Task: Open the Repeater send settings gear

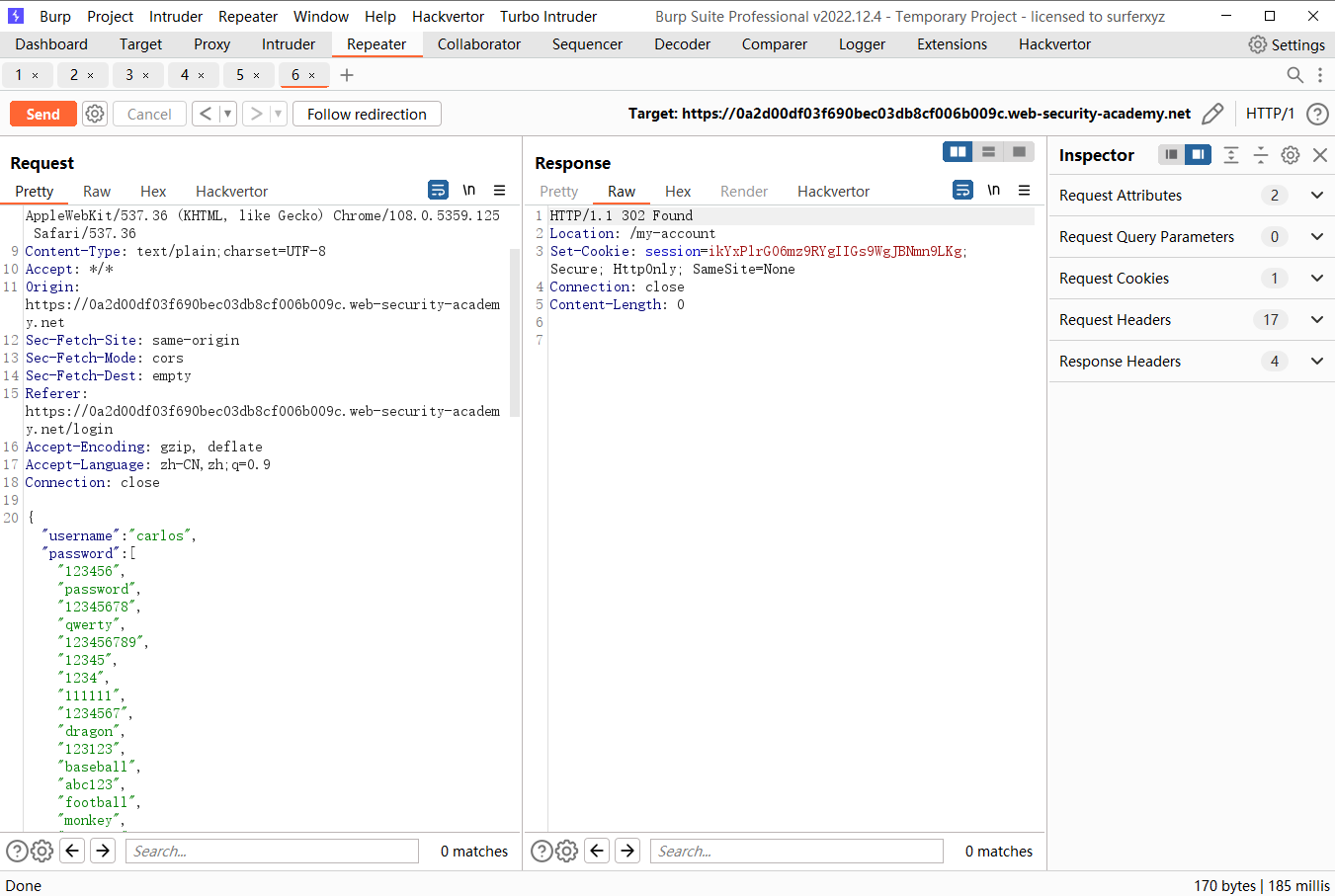Action: point(95,114)
